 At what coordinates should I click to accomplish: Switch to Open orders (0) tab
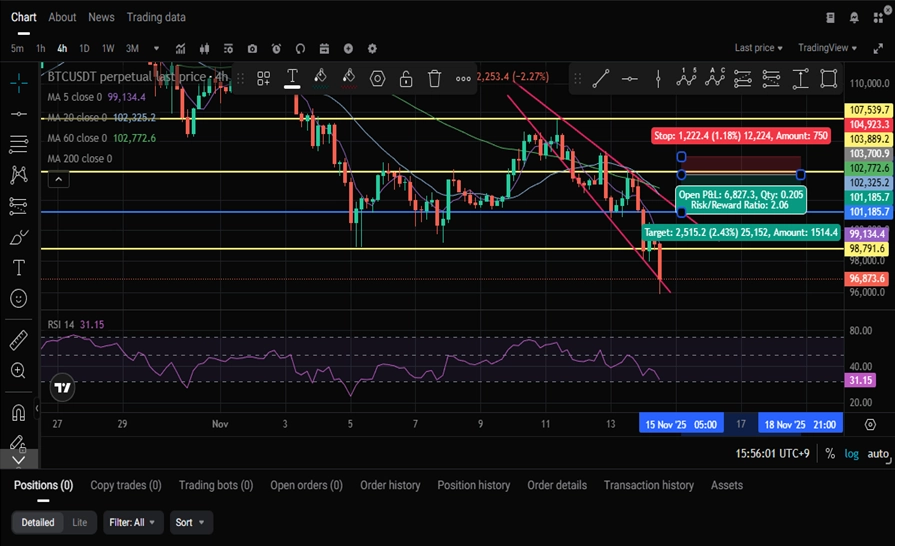click(x=307, y=485)
